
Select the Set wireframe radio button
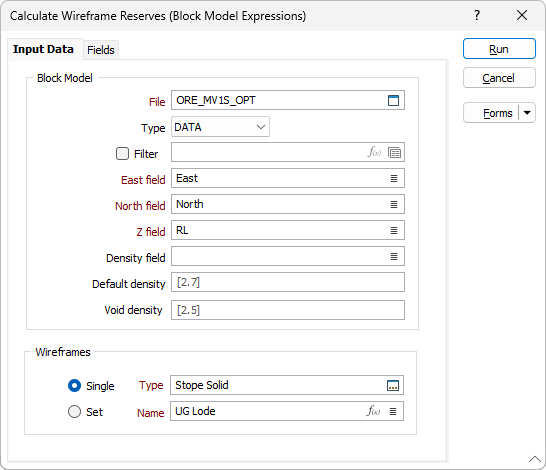click(75, 412)
